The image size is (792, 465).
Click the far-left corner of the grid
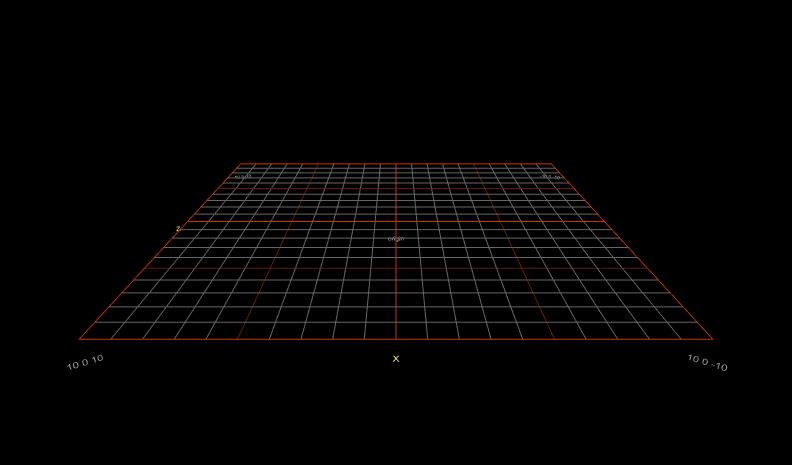[240, 164]
